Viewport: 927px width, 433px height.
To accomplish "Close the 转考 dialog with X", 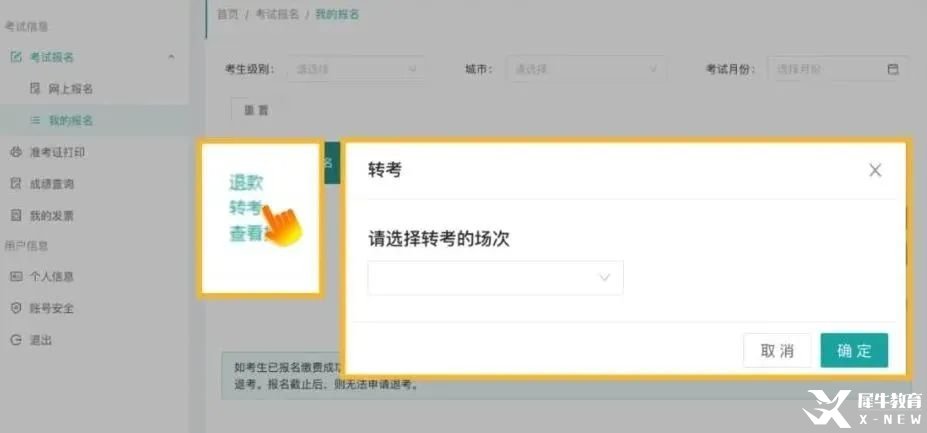I will tap(875, 170).
